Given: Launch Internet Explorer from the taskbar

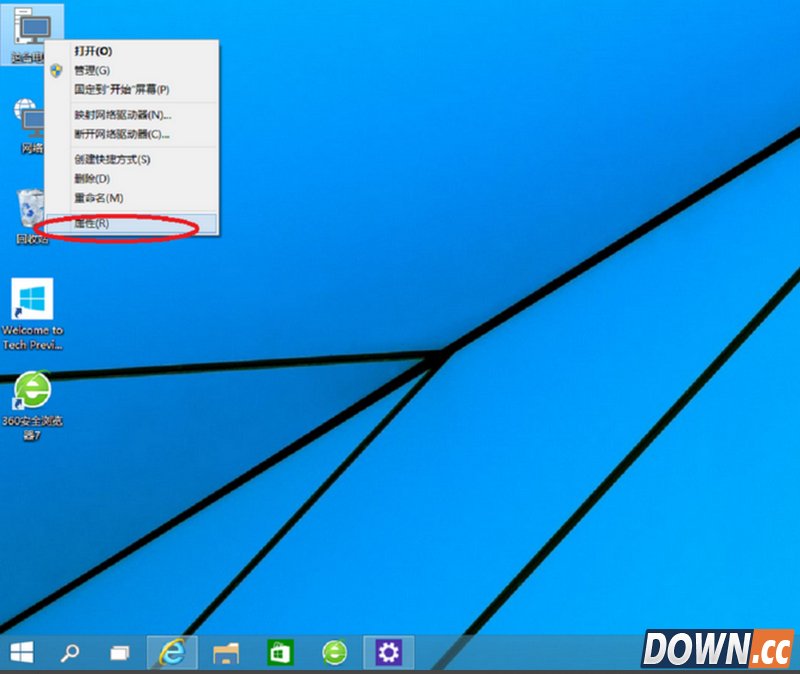Looking at the screenshot, I should coord(170,651).
